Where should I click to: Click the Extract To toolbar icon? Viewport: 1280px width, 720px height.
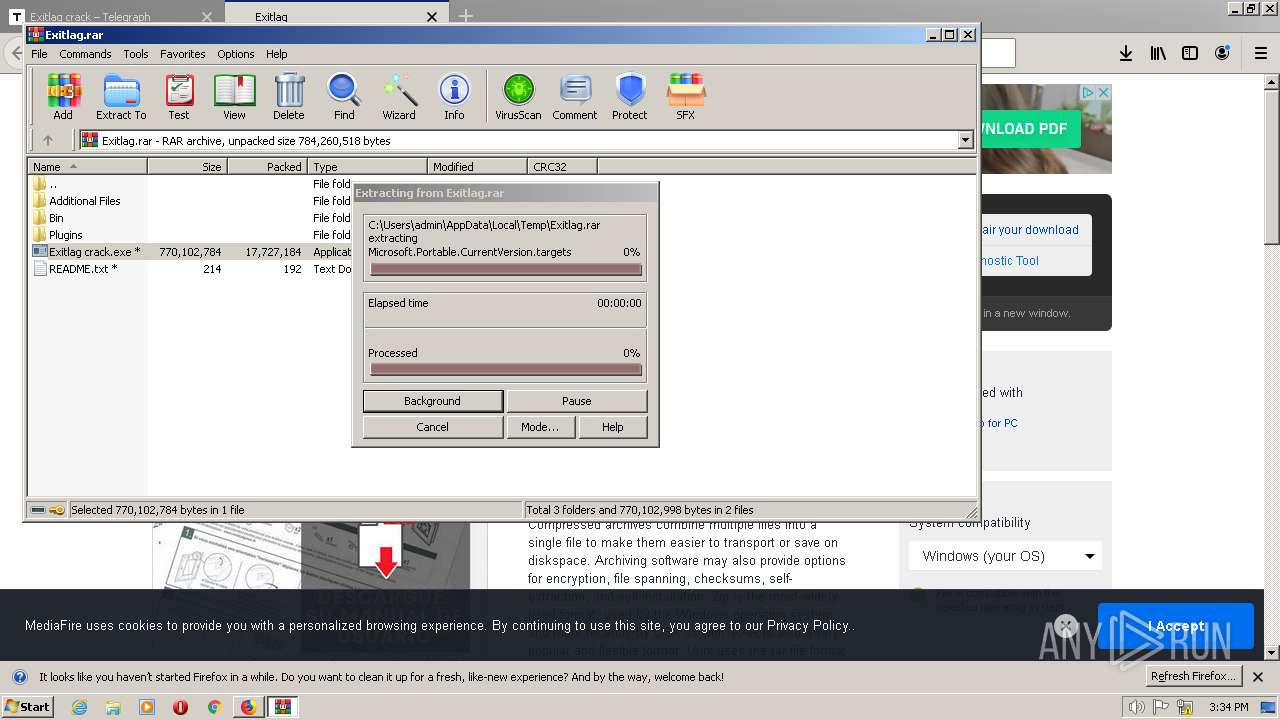121,97
